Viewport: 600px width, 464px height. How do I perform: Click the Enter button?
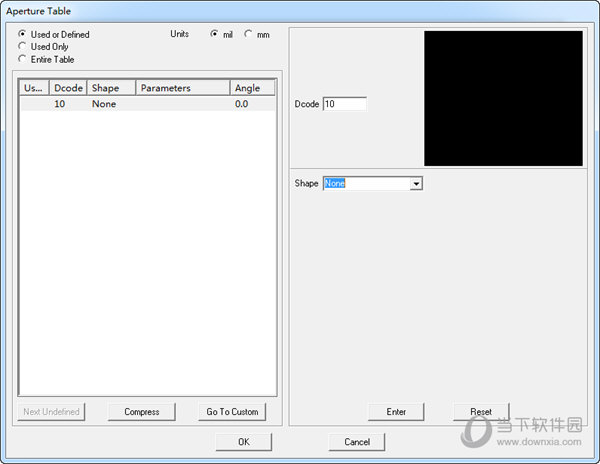click(x=396, y=412)
